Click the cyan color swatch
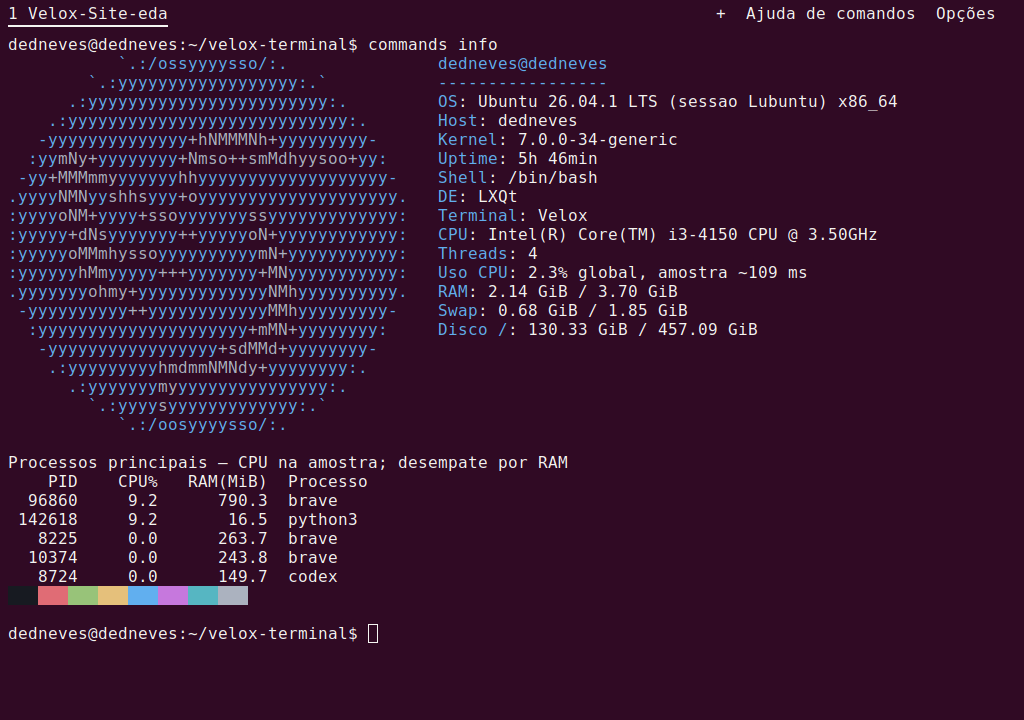This screenshot has height=720, width=1024. pyautogui.click(x=203, y=595)
